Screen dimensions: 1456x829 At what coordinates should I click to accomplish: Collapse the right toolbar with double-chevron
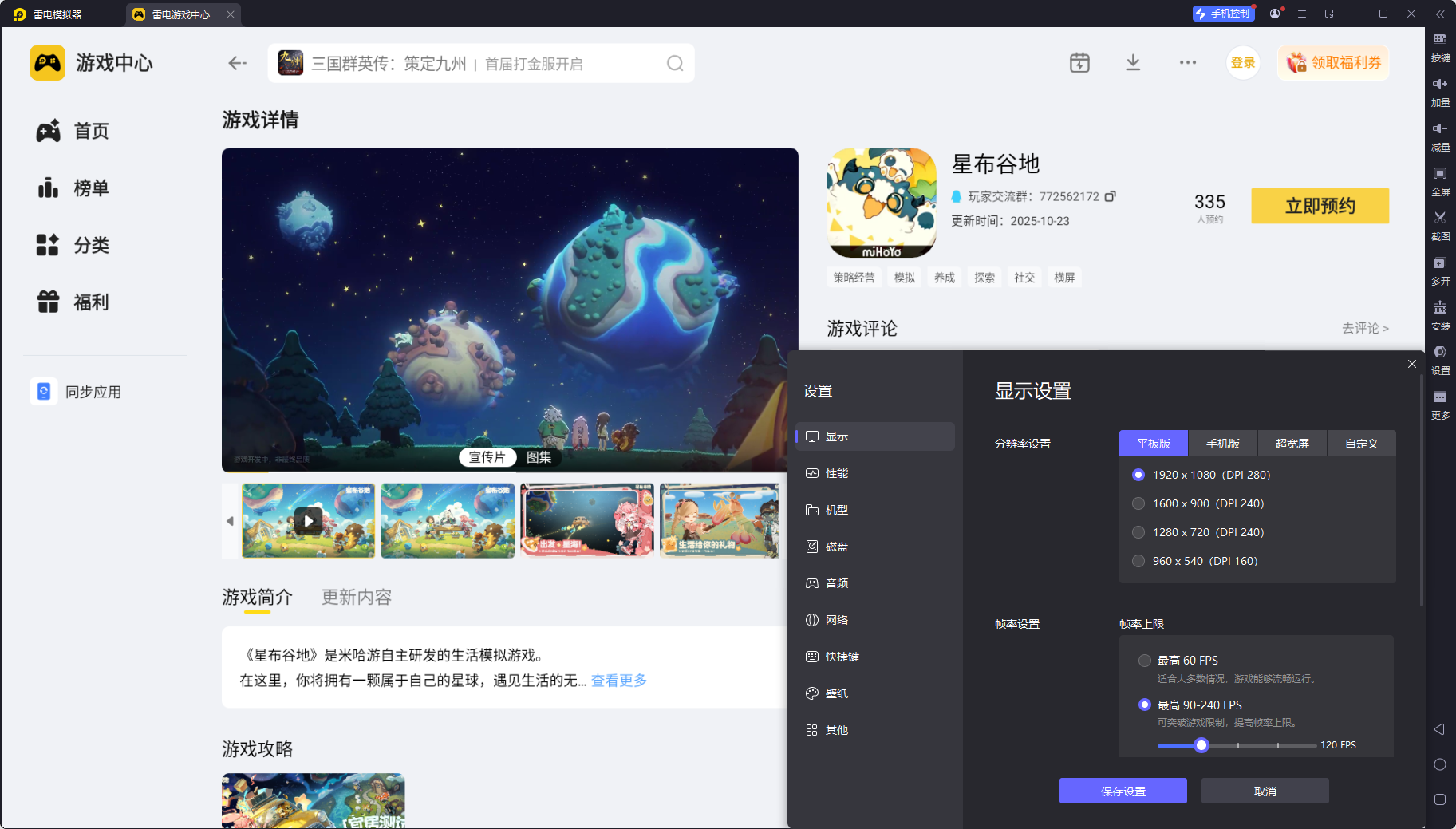(x=1440, y=14)
